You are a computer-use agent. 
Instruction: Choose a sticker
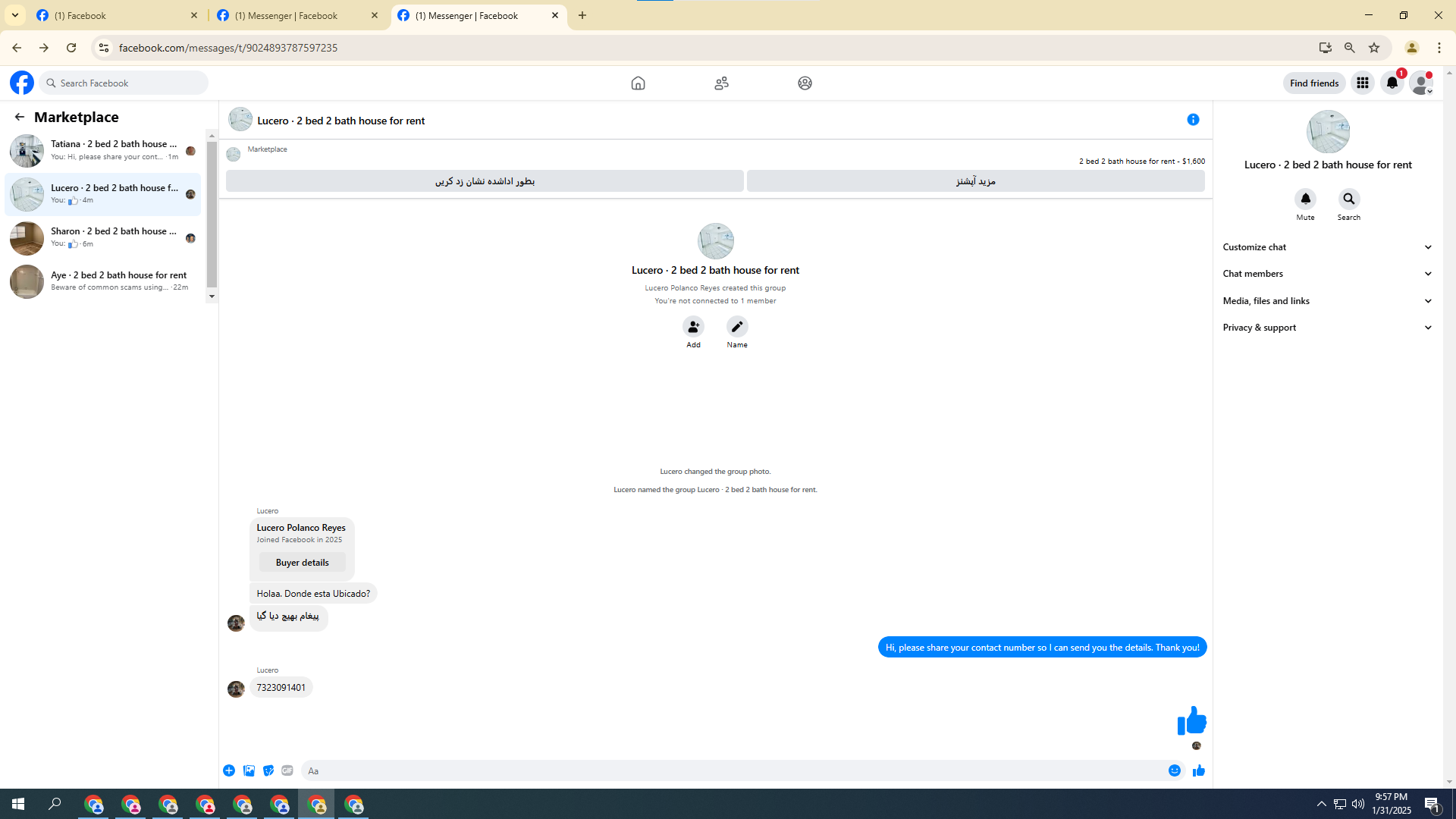[268, 770]
